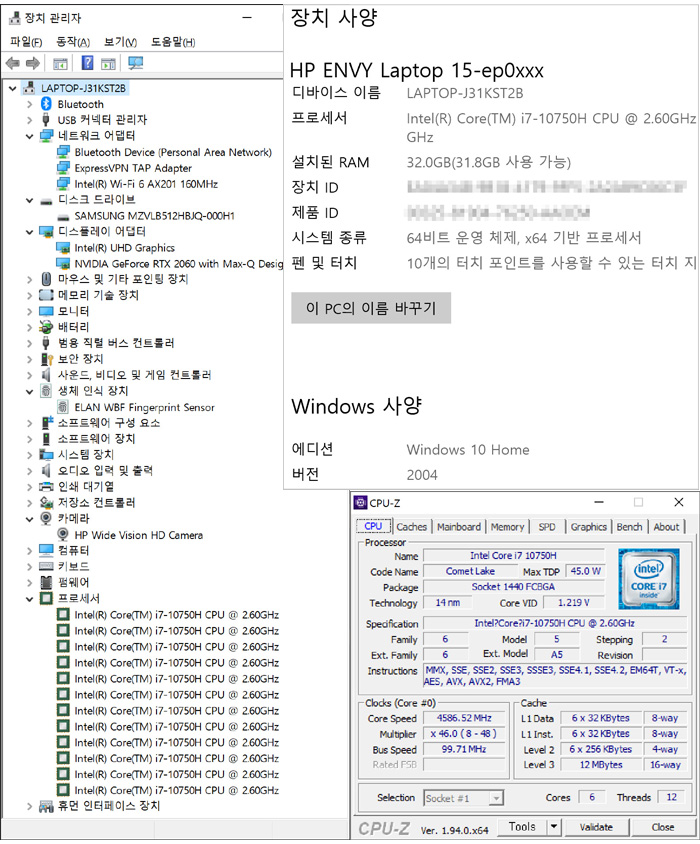Image resolution: width=700 pixels, height=844 pixels.
Task: Click the 키보드 category icon
Action: coord(46,566)
